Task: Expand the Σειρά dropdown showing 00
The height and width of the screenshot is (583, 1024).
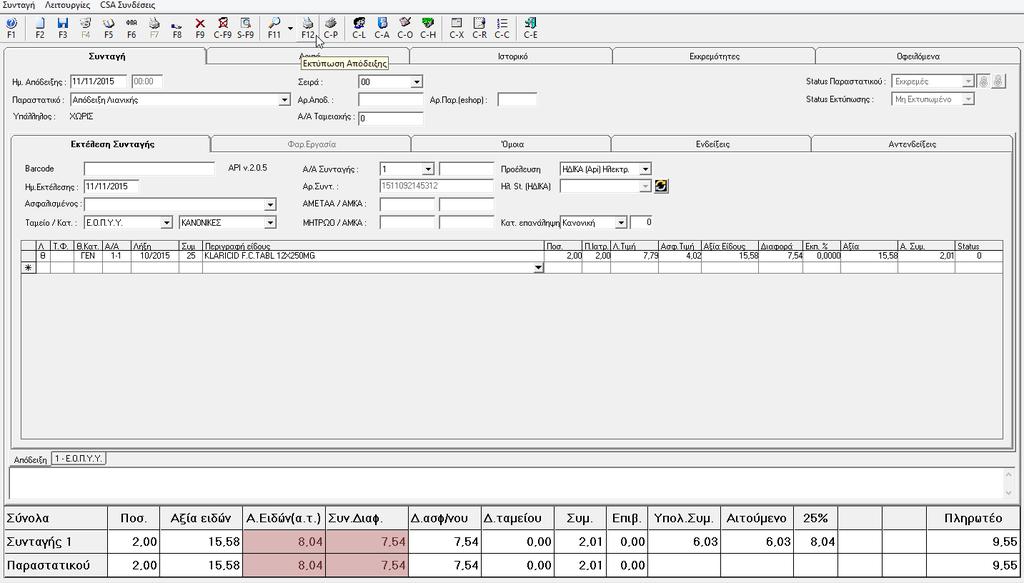Action: [x=417, y=82]
